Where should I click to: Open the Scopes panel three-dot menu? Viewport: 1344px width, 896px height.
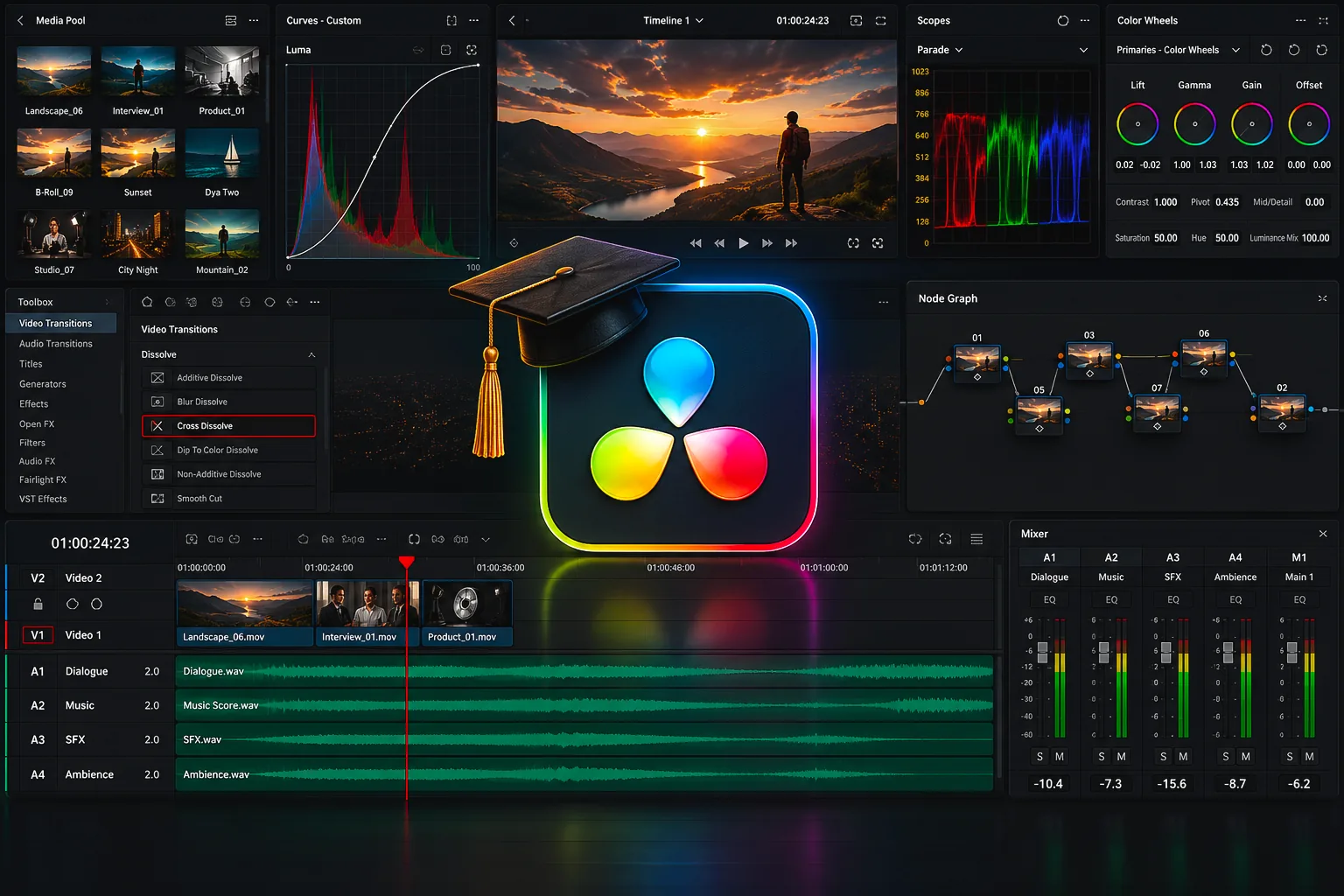point(1085,20)
